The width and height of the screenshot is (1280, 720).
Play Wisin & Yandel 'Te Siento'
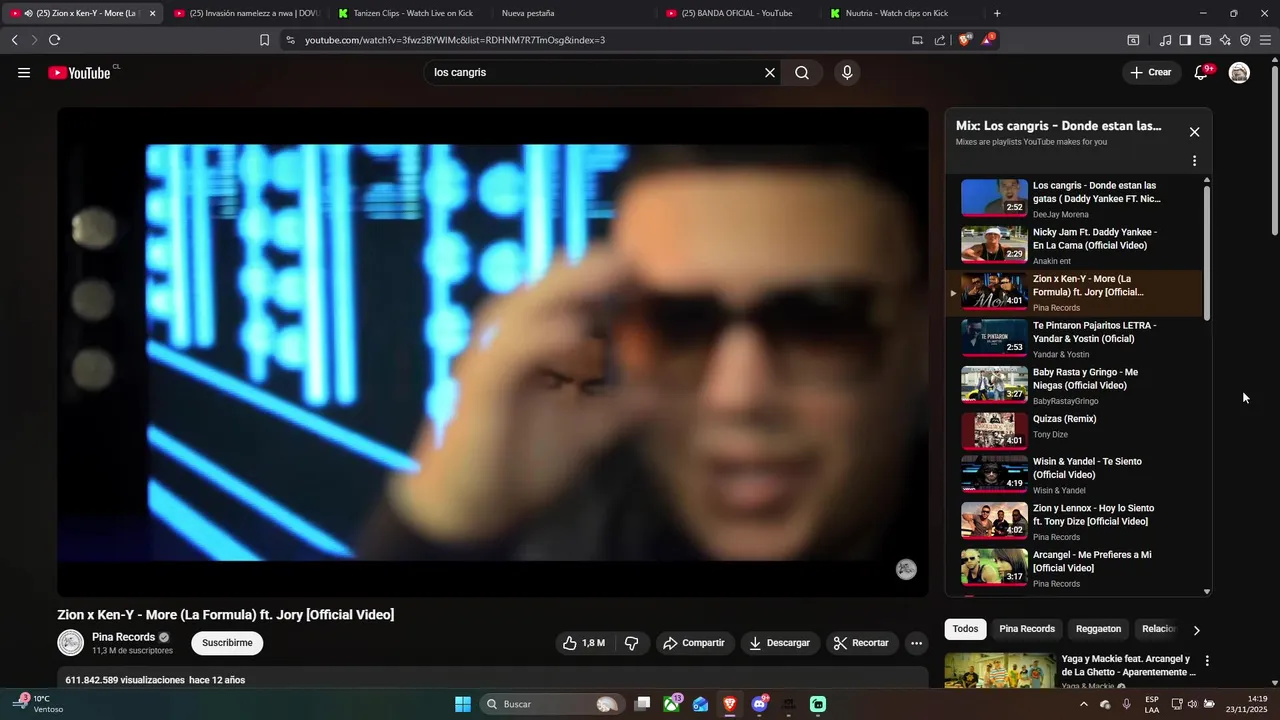pyautogui.click(x=1075, y=476)
